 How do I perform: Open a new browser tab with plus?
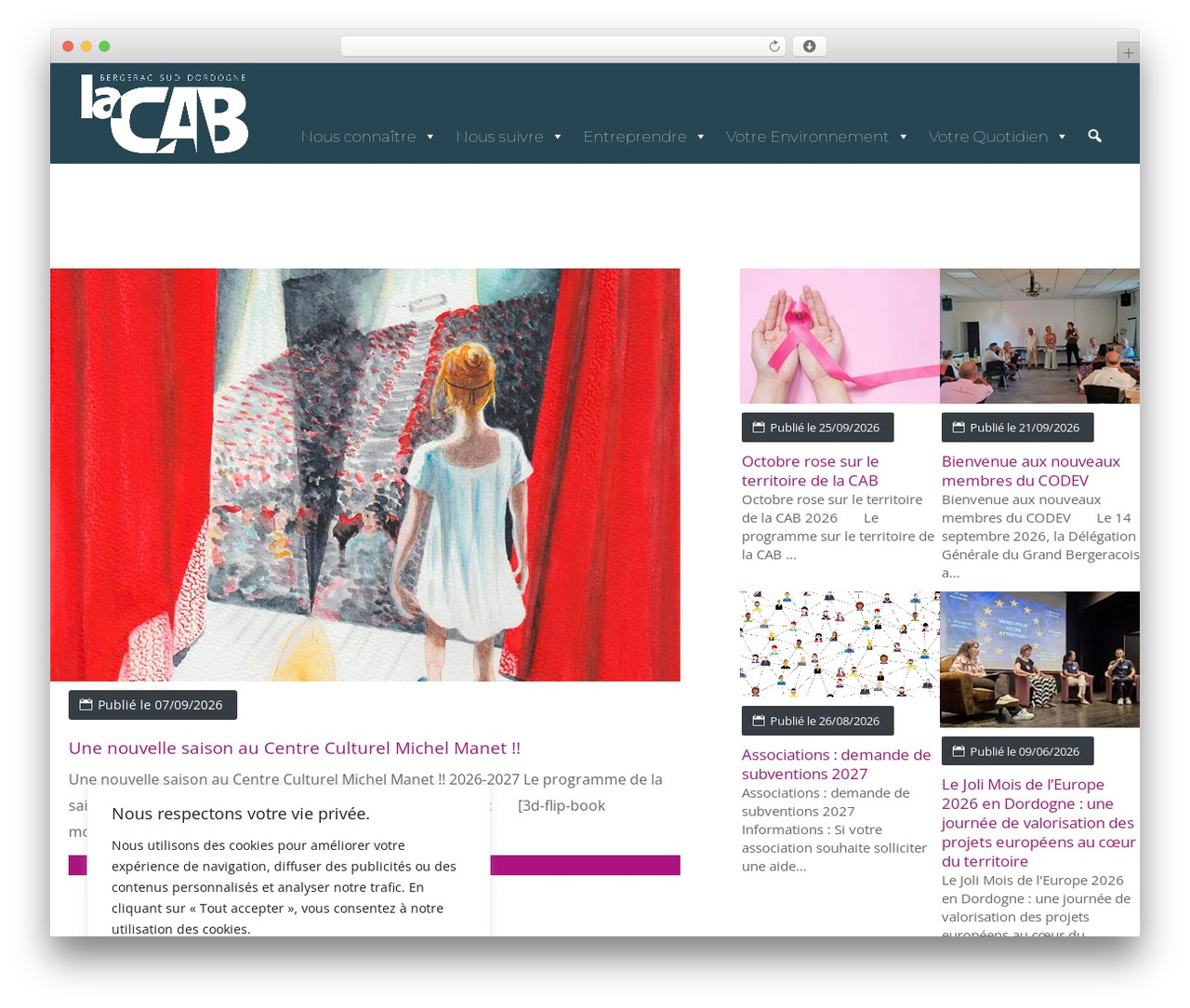coord(1128,53)
